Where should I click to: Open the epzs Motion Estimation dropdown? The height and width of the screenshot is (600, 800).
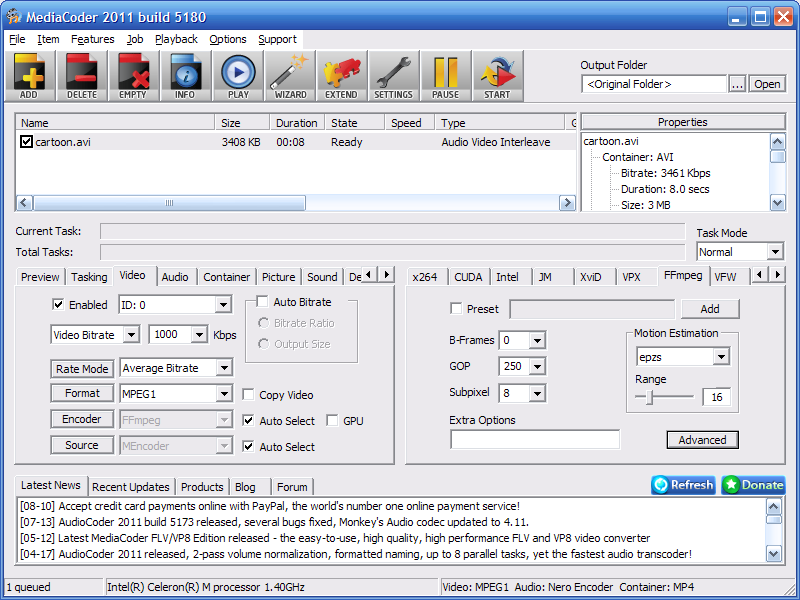point(721,357)
